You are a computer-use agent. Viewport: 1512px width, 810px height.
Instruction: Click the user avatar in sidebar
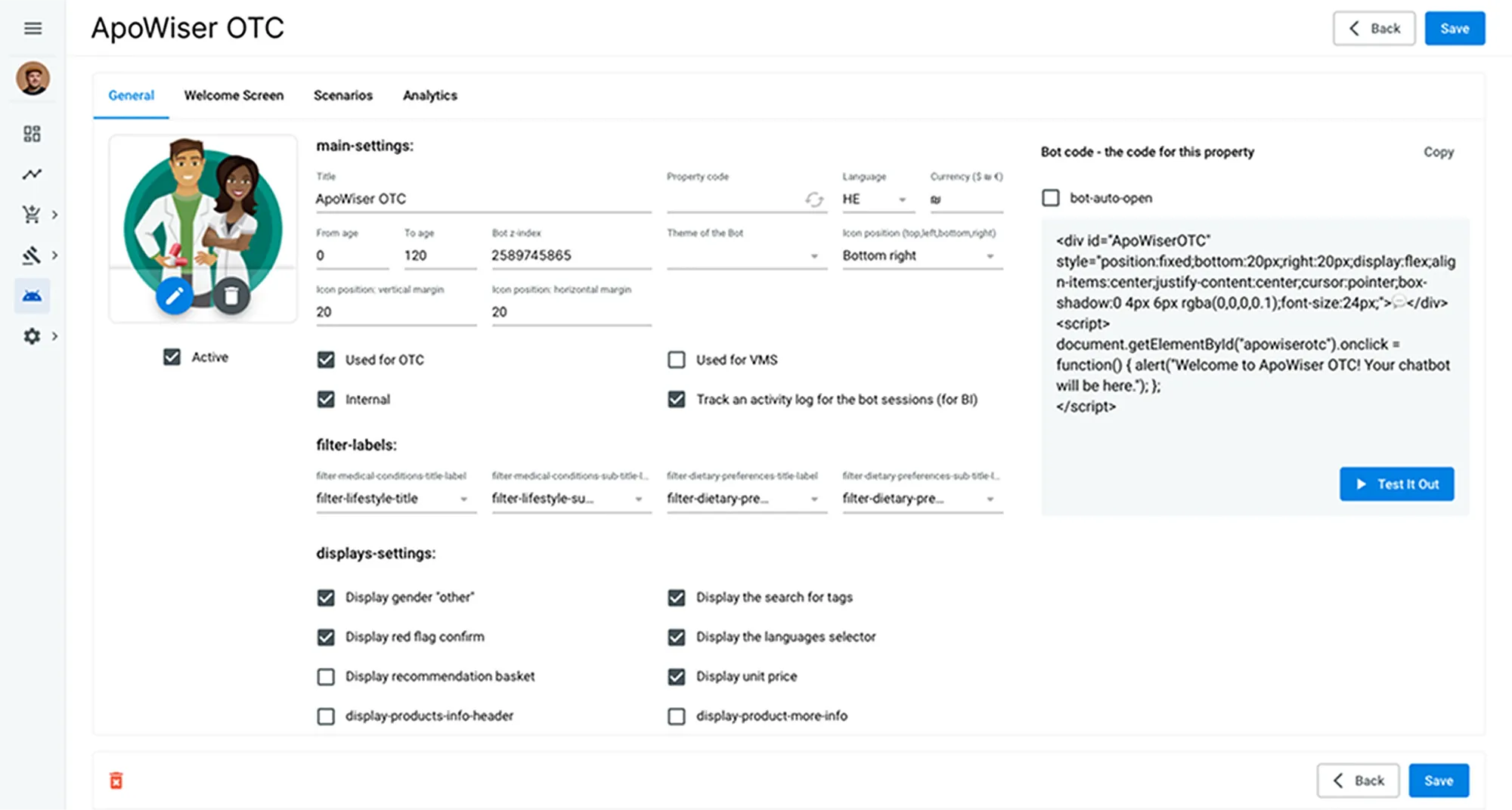click(x=33, y=79)
